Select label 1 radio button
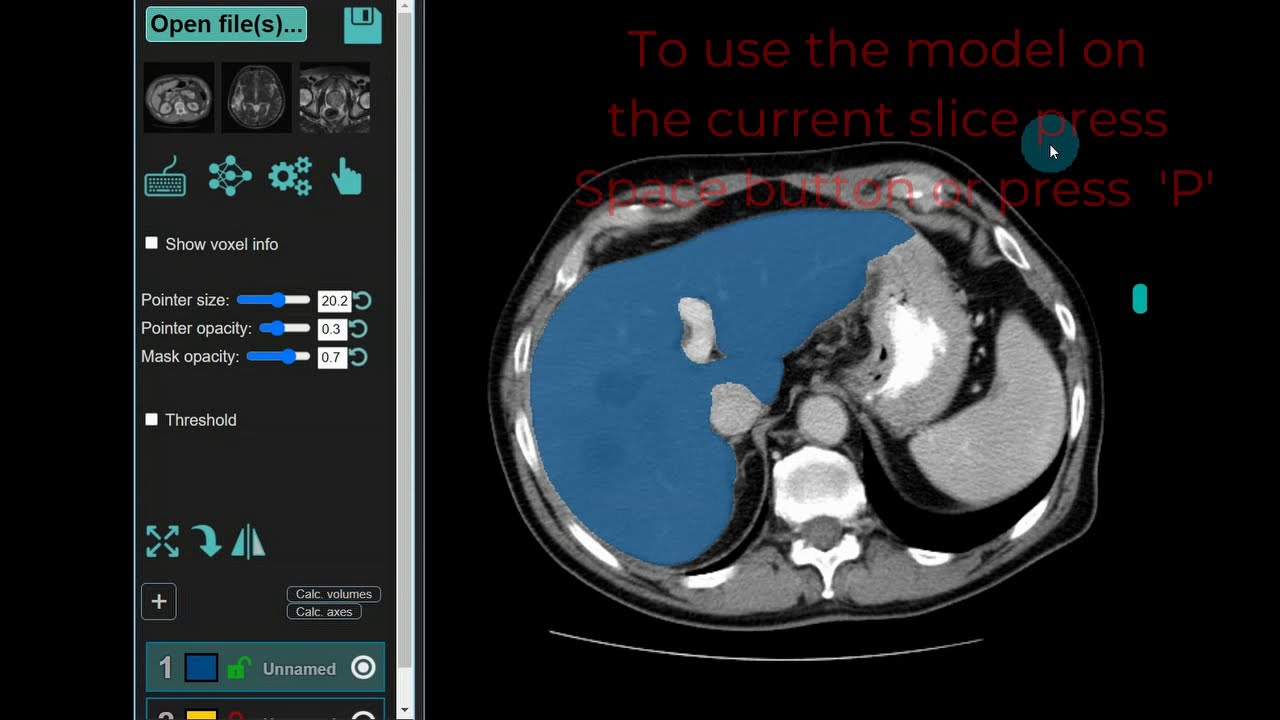Viewport: 1280px width, 720px height. (x=363, y=668)
